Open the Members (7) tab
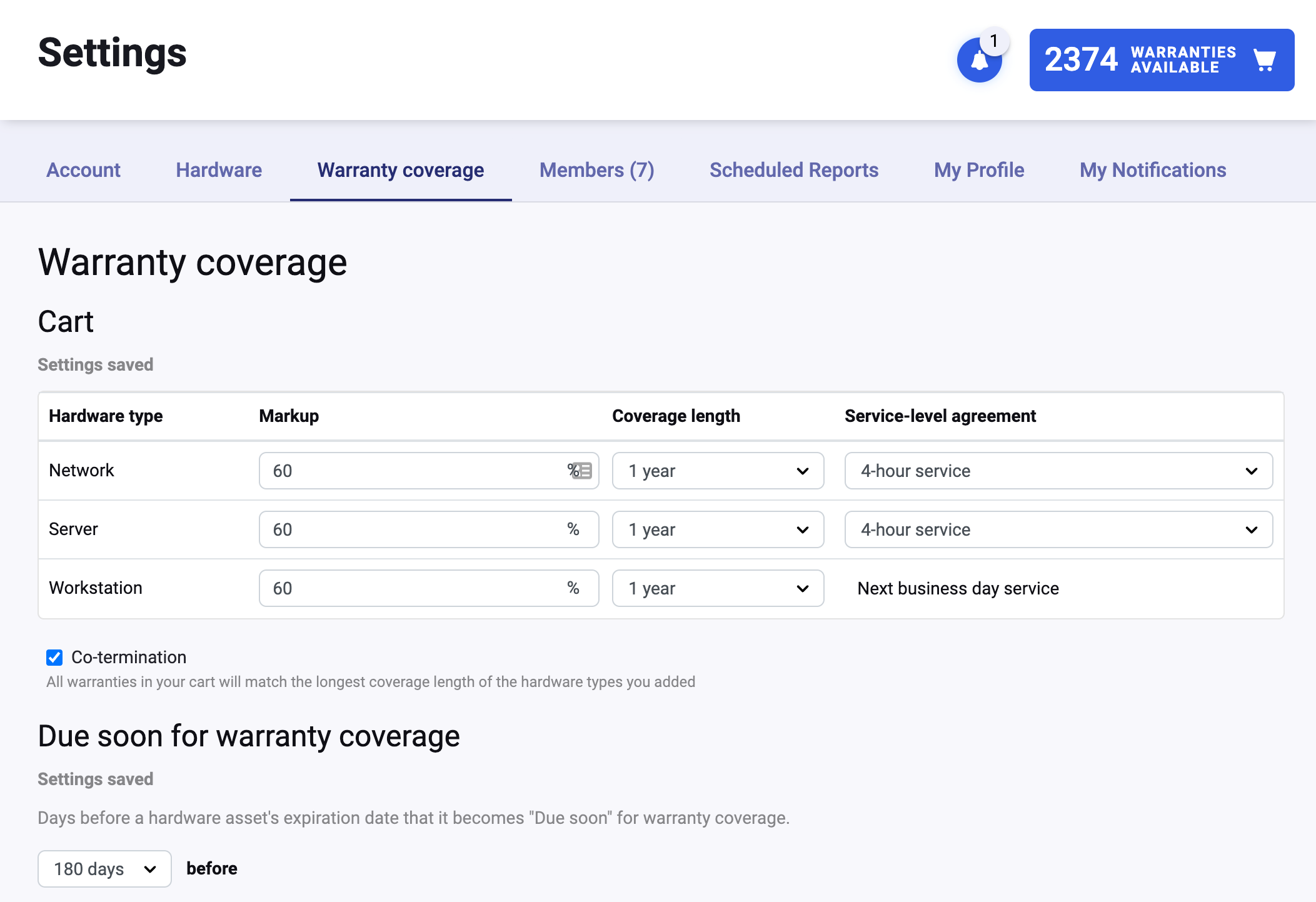 click(x=596, y=170)
